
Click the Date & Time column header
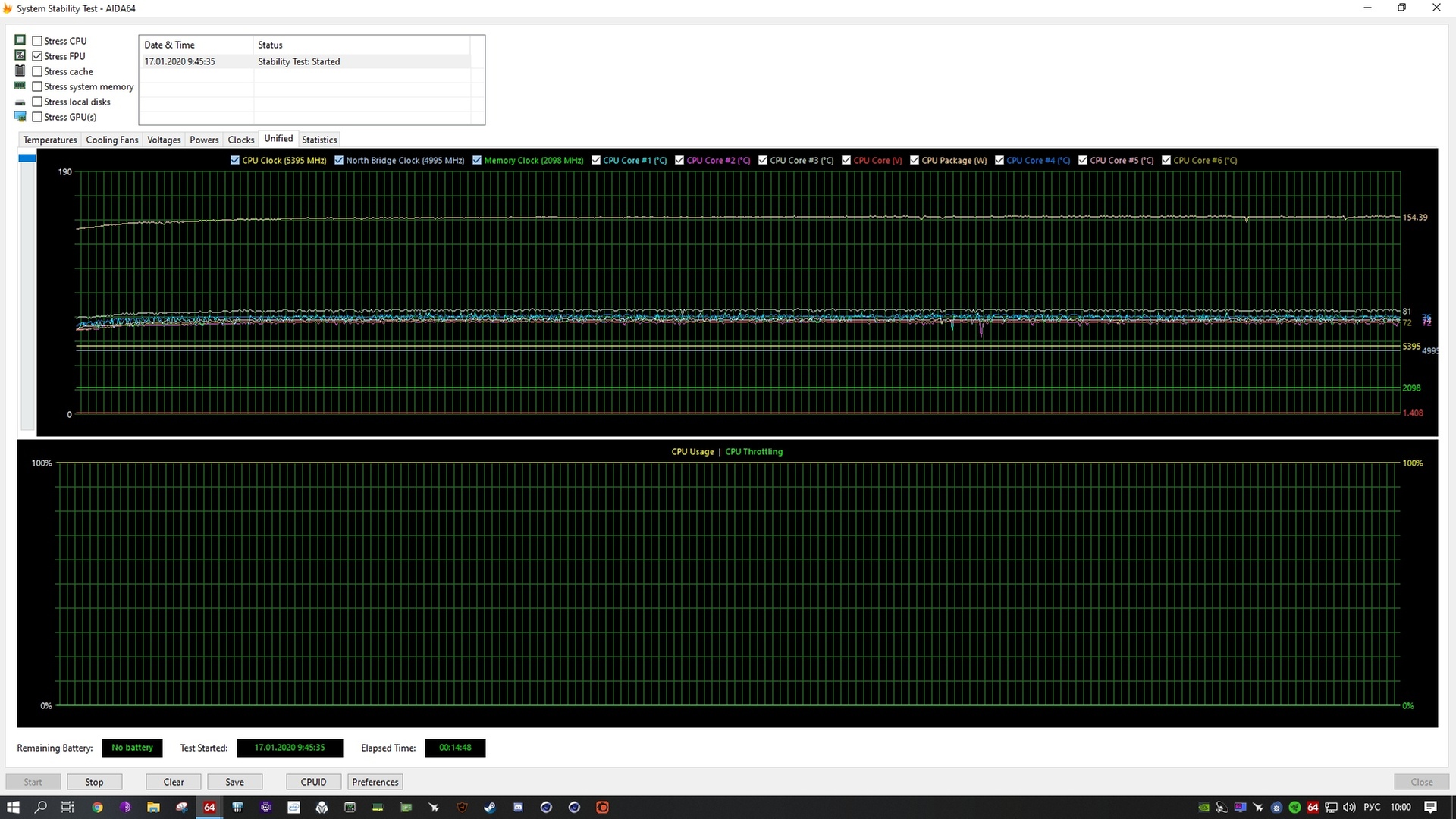click(196, 45)
